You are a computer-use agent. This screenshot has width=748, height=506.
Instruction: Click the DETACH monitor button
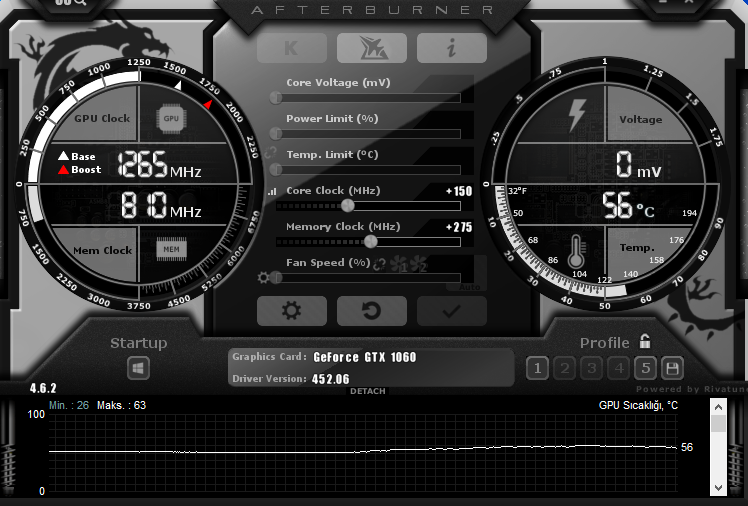[368, 391]
